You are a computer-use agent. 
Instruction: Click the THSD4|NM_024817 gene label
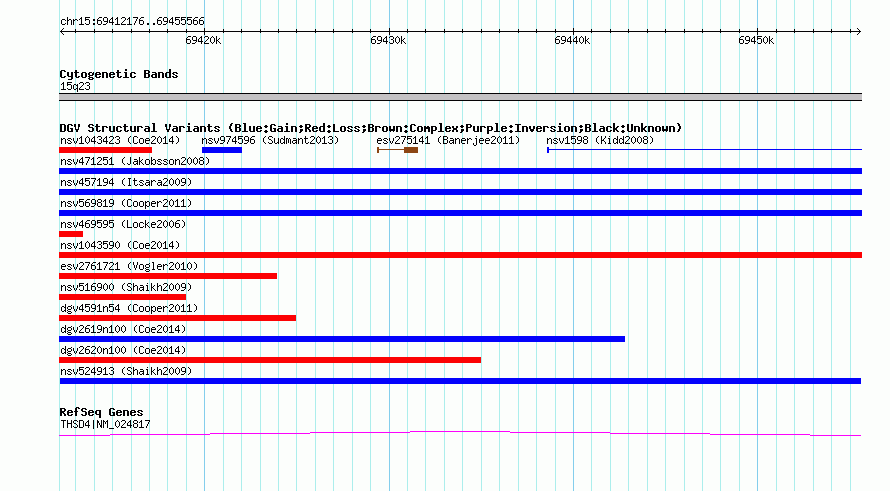tap(105, 424)
